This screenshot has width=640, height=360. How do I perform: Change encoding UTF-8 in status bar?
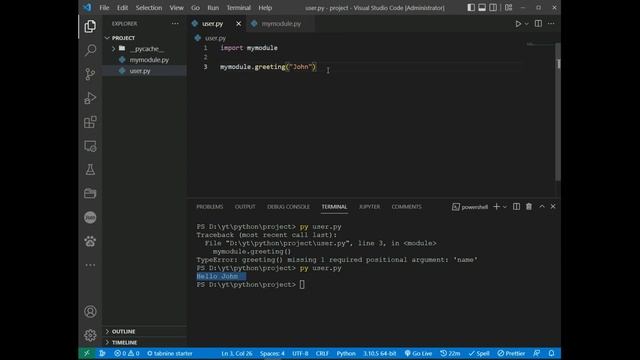[x=300, y=353]
